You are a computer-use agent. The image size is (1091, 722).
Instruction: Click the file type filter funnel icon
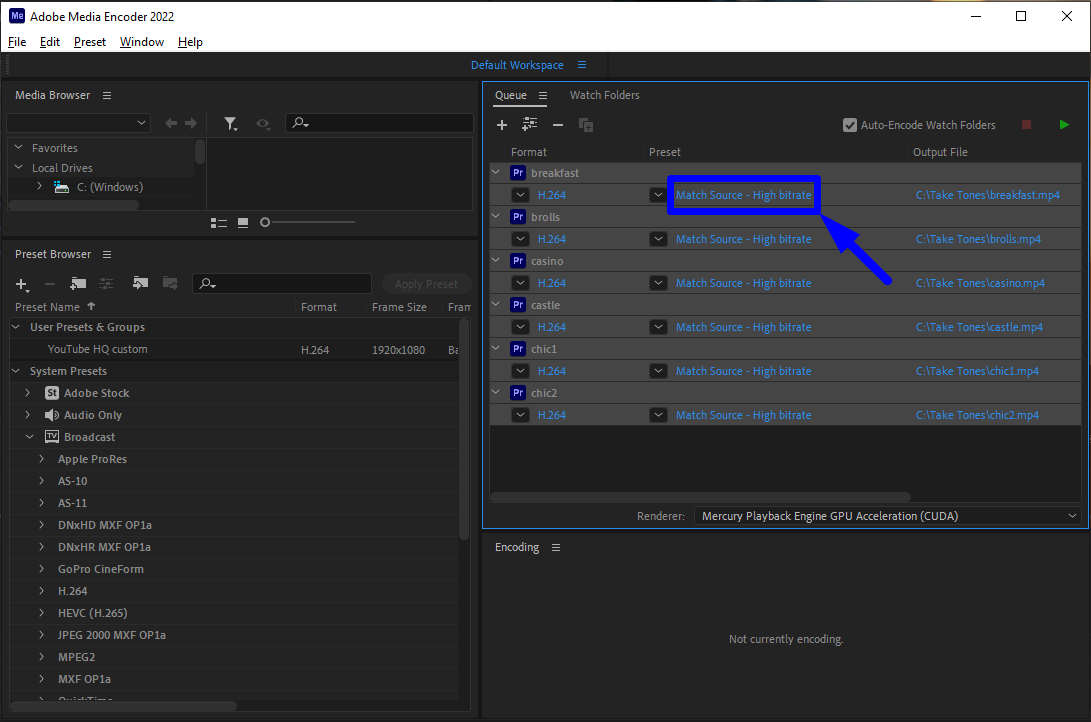click(x=230, y=123)
